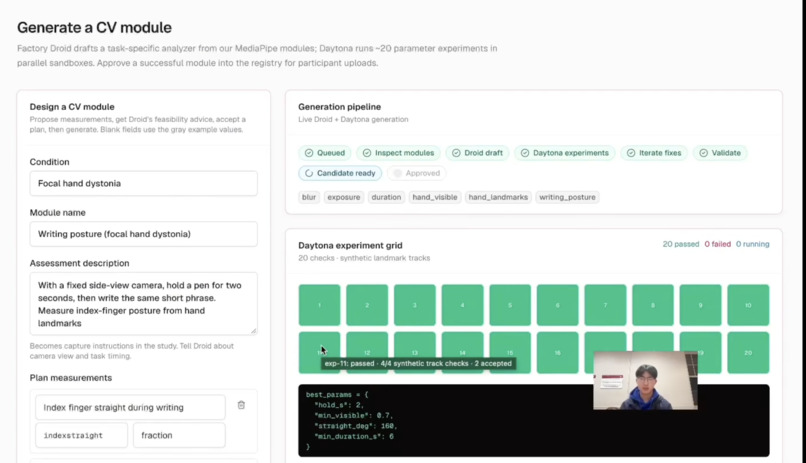
Task: Open experiment tile 20
Action: pos(748,353)
